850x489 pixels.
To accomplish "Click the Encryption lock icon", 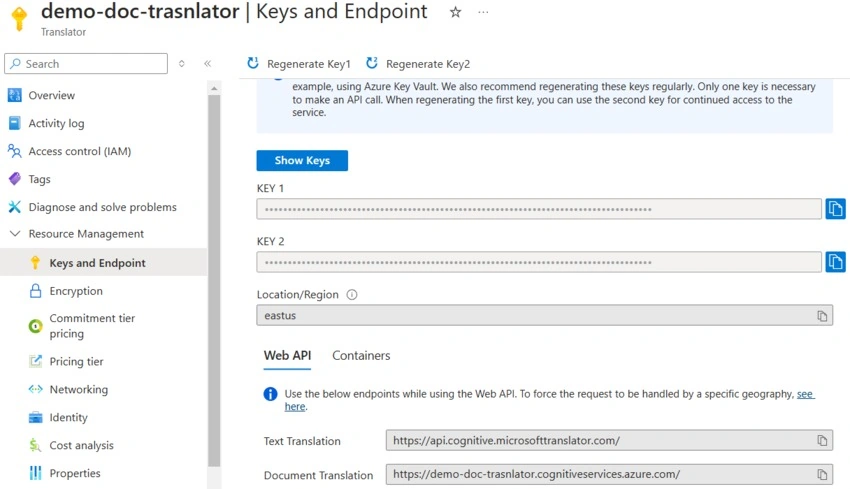I will [x=35, y=291].
